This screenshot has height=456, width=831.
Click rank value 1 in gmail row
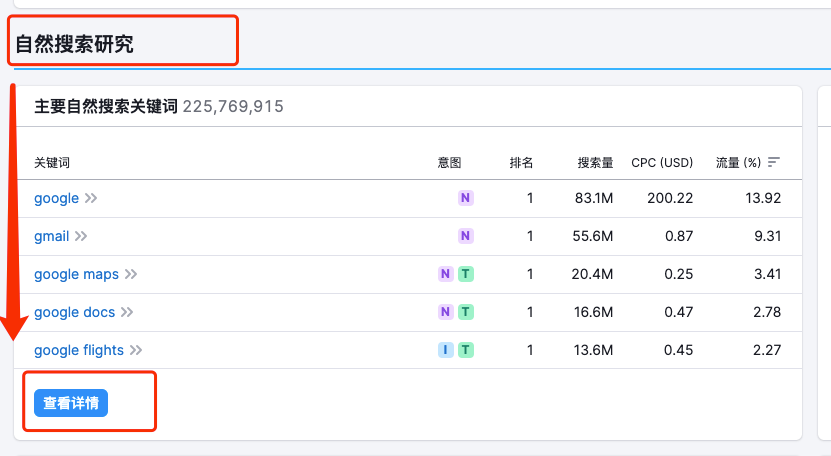click(x=529, y=236)
